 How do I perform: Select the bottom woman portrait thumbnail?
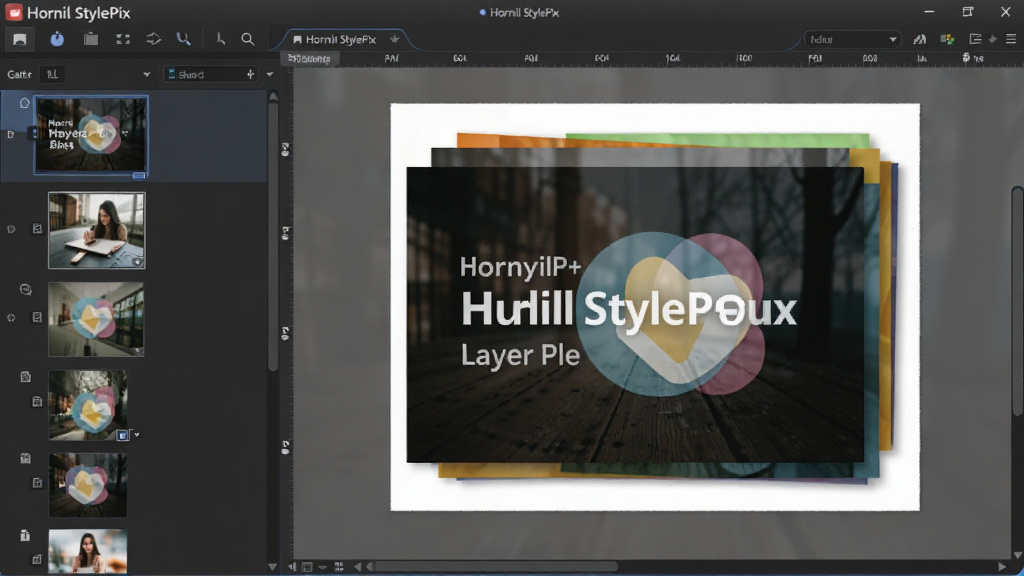(88, 551)
